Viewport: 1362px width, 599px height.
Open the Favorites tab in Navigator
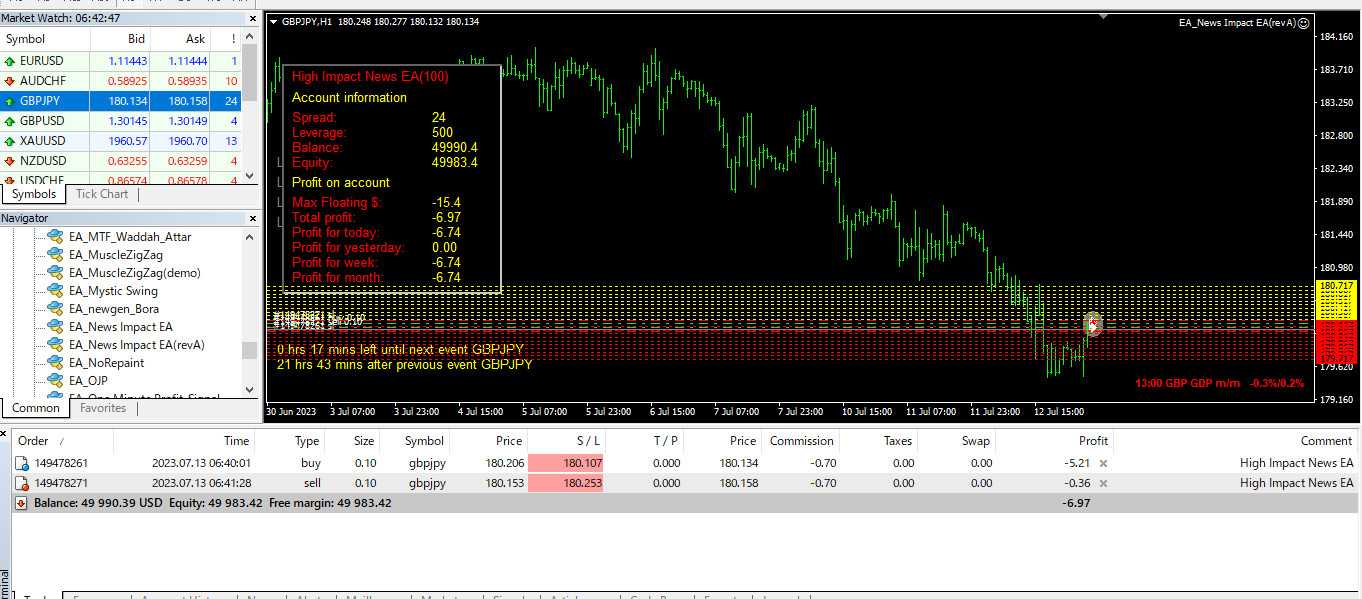coord(103,408)
